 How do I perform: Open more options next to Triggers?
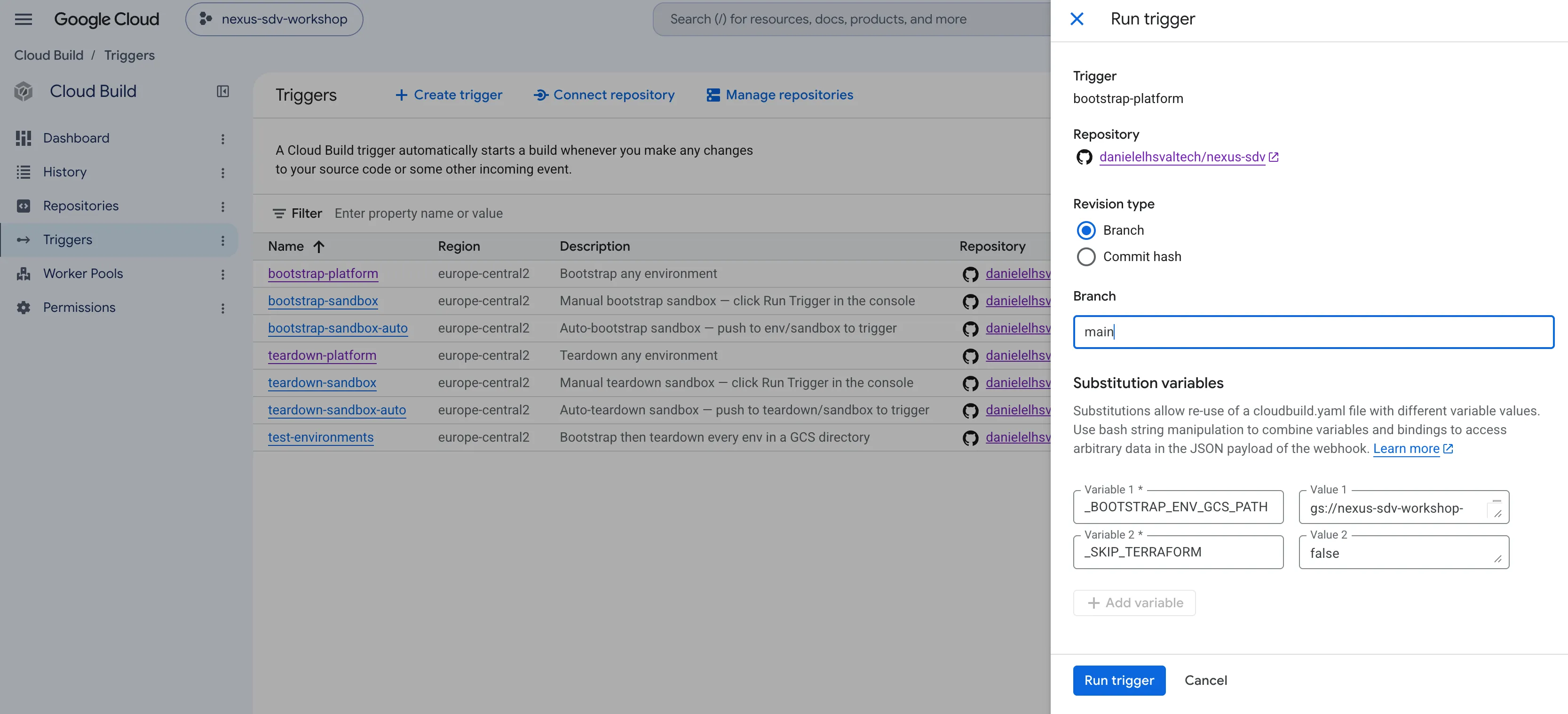tap(223, 240)
